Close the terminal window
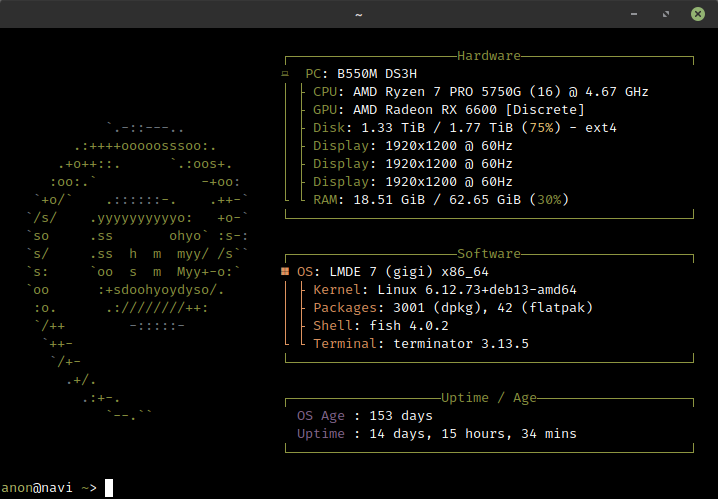This screenshot has width=718, height=499. (697, 14)
